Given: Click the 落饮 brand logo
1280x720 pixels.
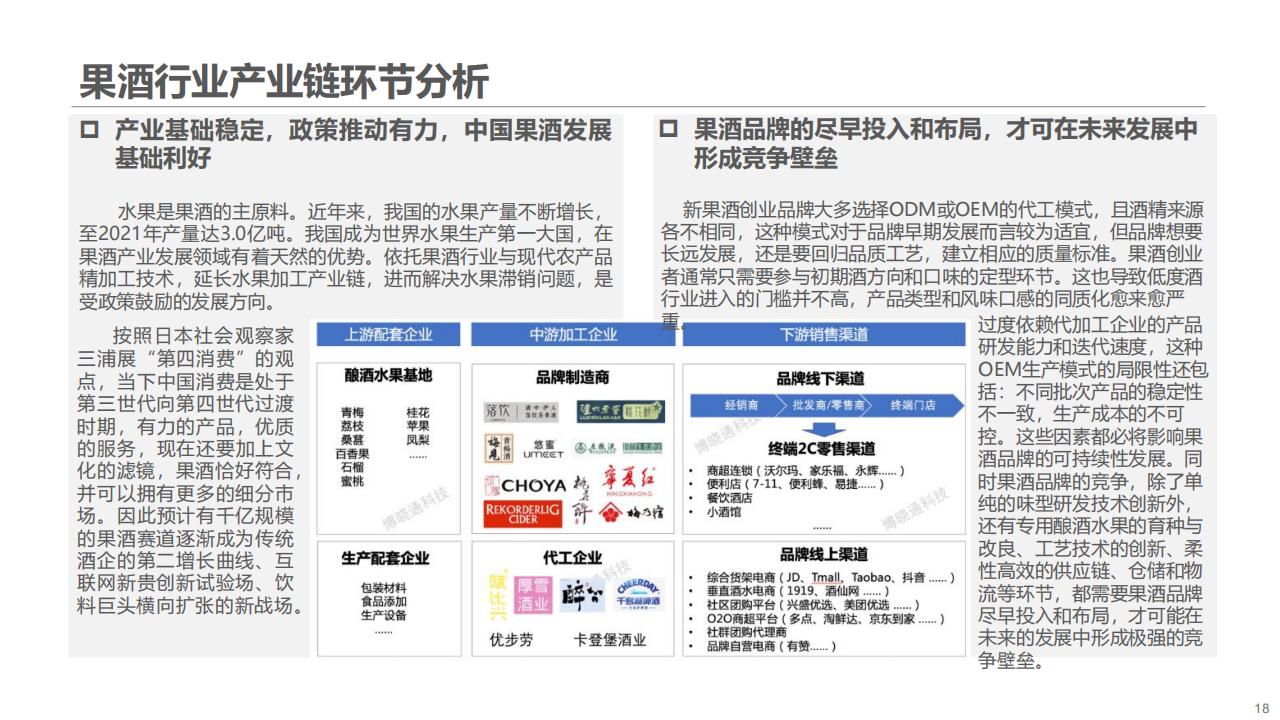Looking at the screenshot, I should tap(499, 412).
